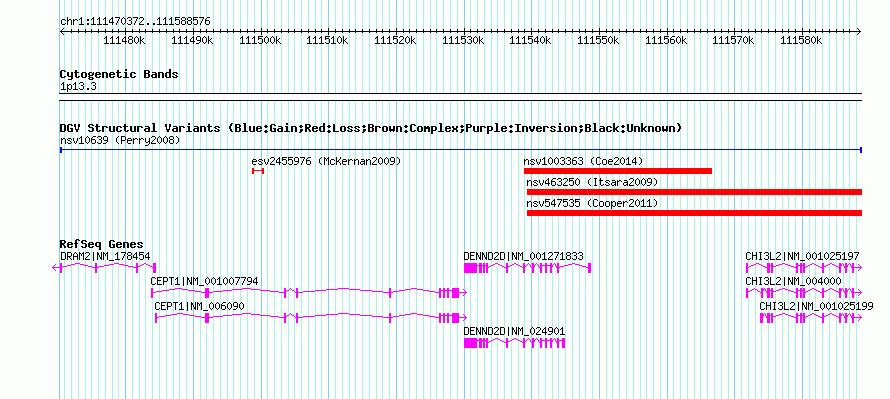Open variant label nsv10639 (Perry2008)

coord(120,140)
